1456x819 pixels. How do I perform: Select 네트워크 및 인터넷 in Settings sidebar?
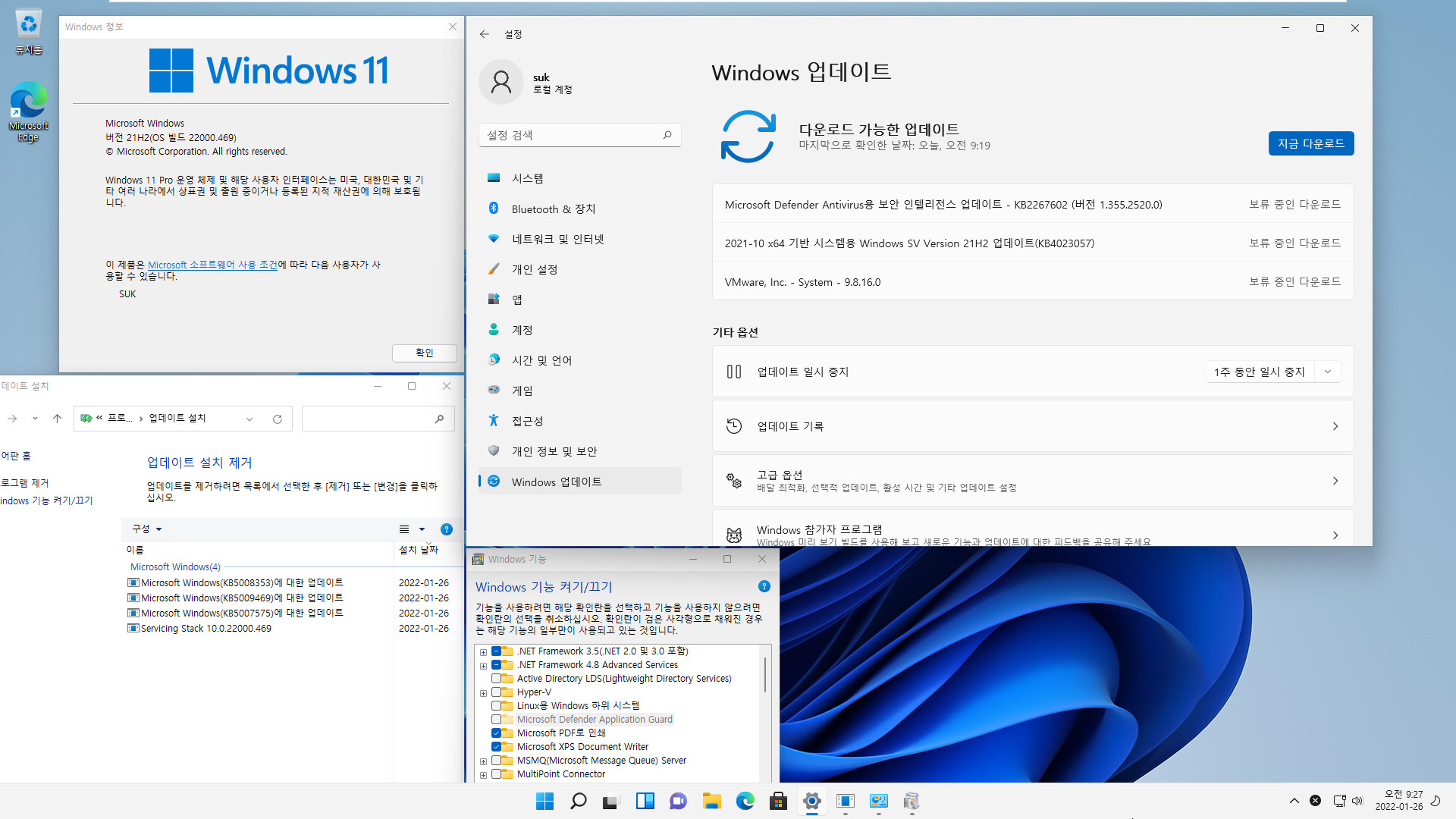580,239
